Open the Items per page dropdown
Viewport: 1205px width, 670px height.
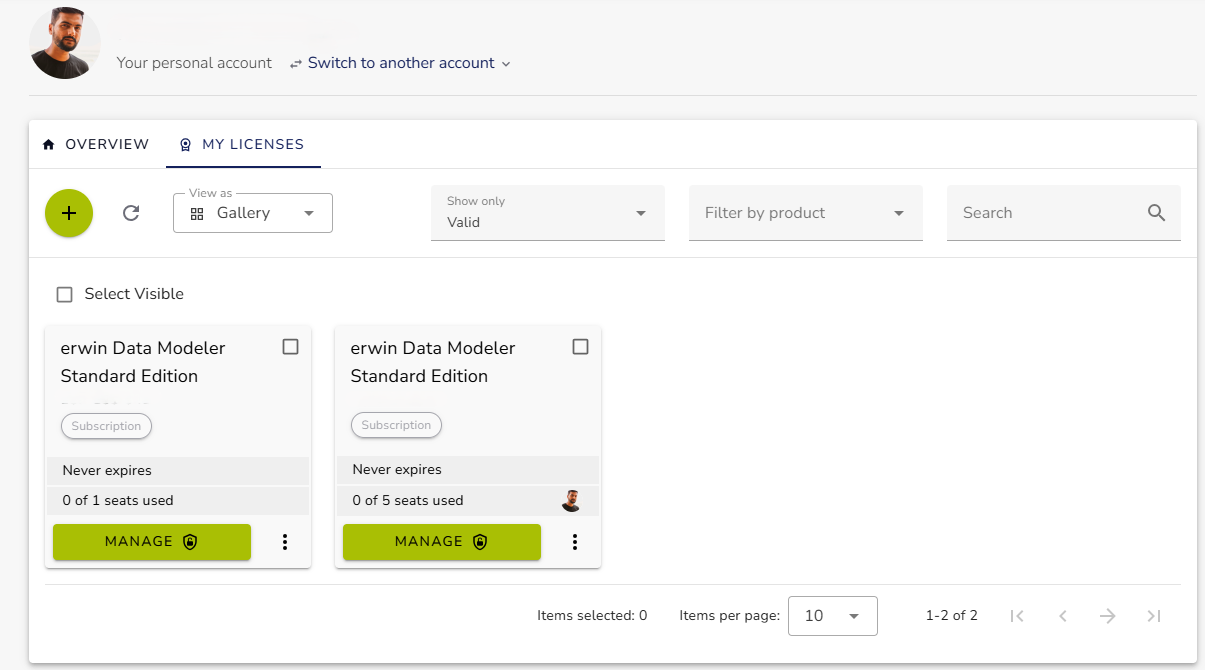(833, 616)
